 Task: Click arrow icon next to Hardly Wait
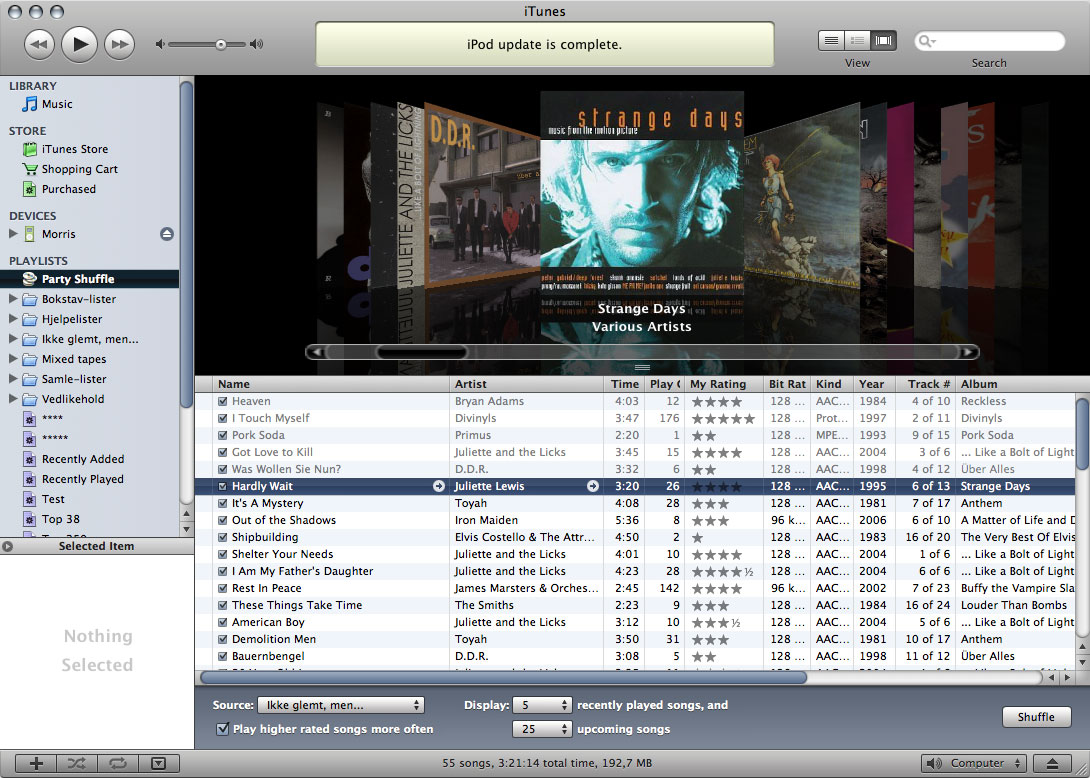coord(439,486)
